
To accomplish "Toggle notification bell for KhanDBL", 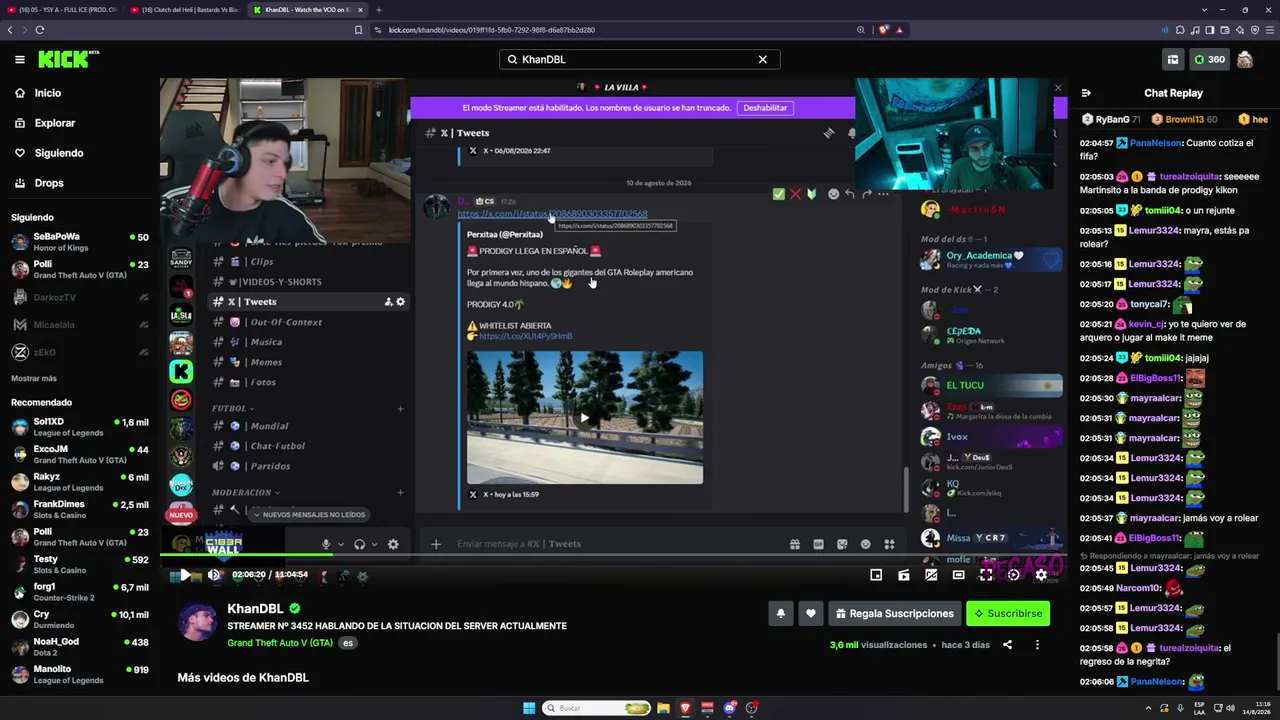I will coord(781,614).
